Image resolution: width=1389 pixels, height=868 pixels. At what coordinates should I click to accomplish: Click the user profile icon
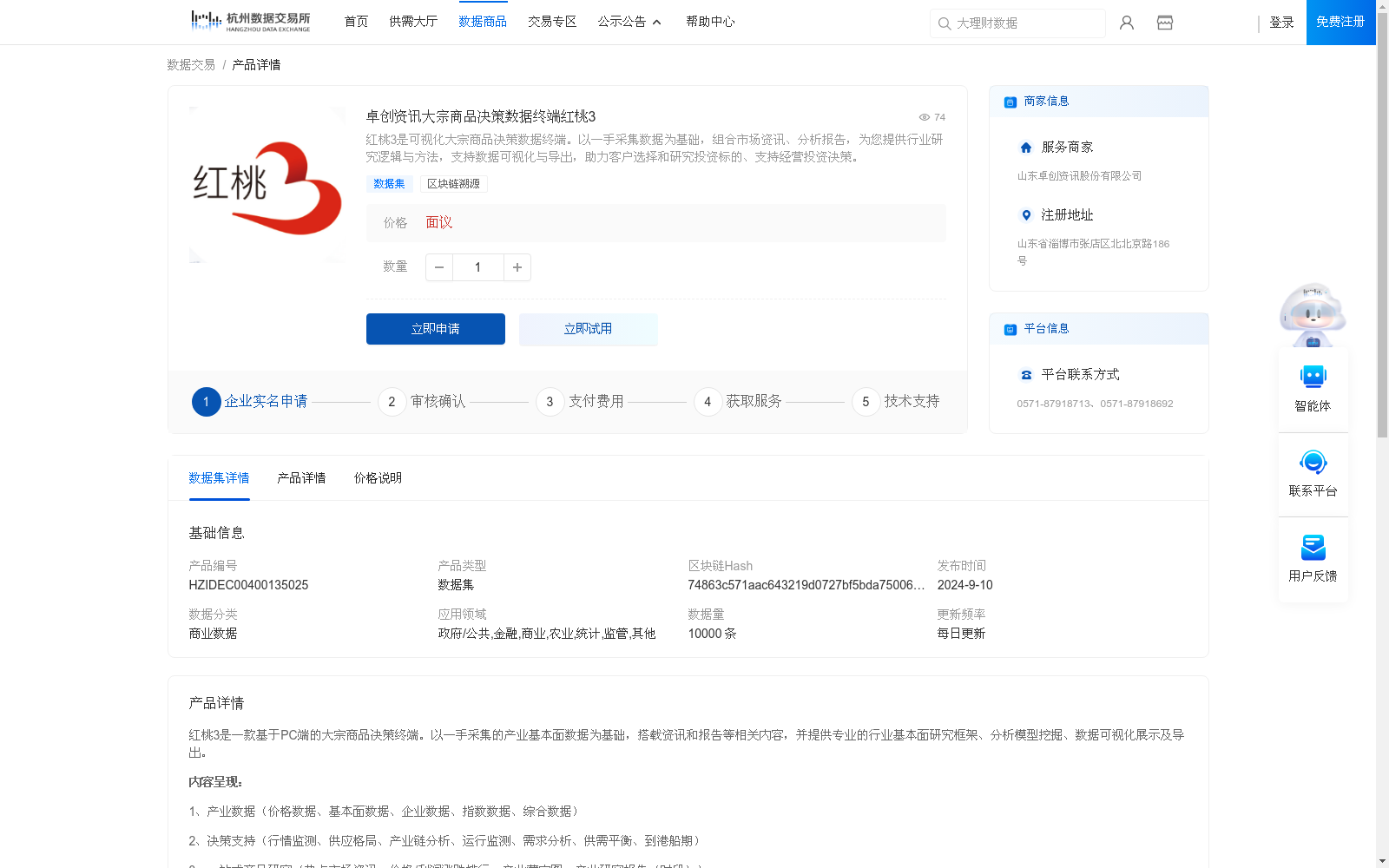1126,23
